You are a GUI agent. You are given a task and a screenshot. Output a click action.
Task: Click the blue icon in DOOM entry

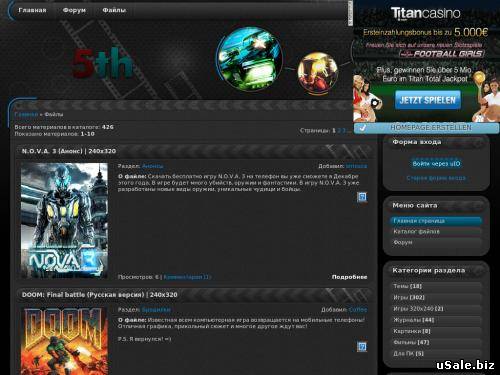click(x=362, y=347)
